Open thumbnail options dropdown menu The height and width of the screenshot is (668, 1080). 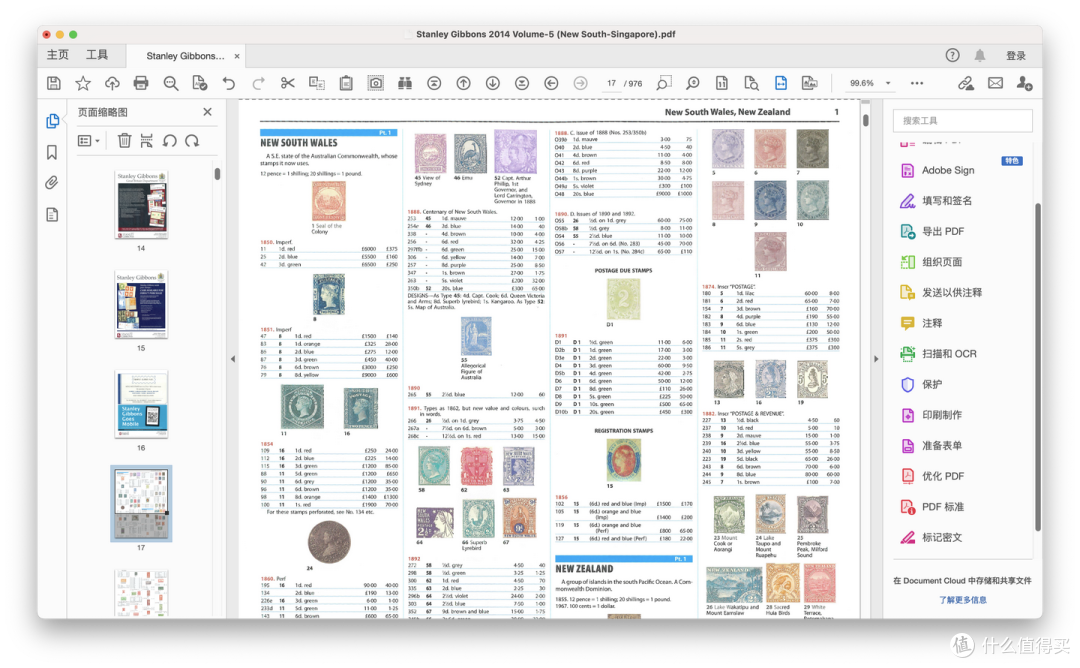(88, 140)
